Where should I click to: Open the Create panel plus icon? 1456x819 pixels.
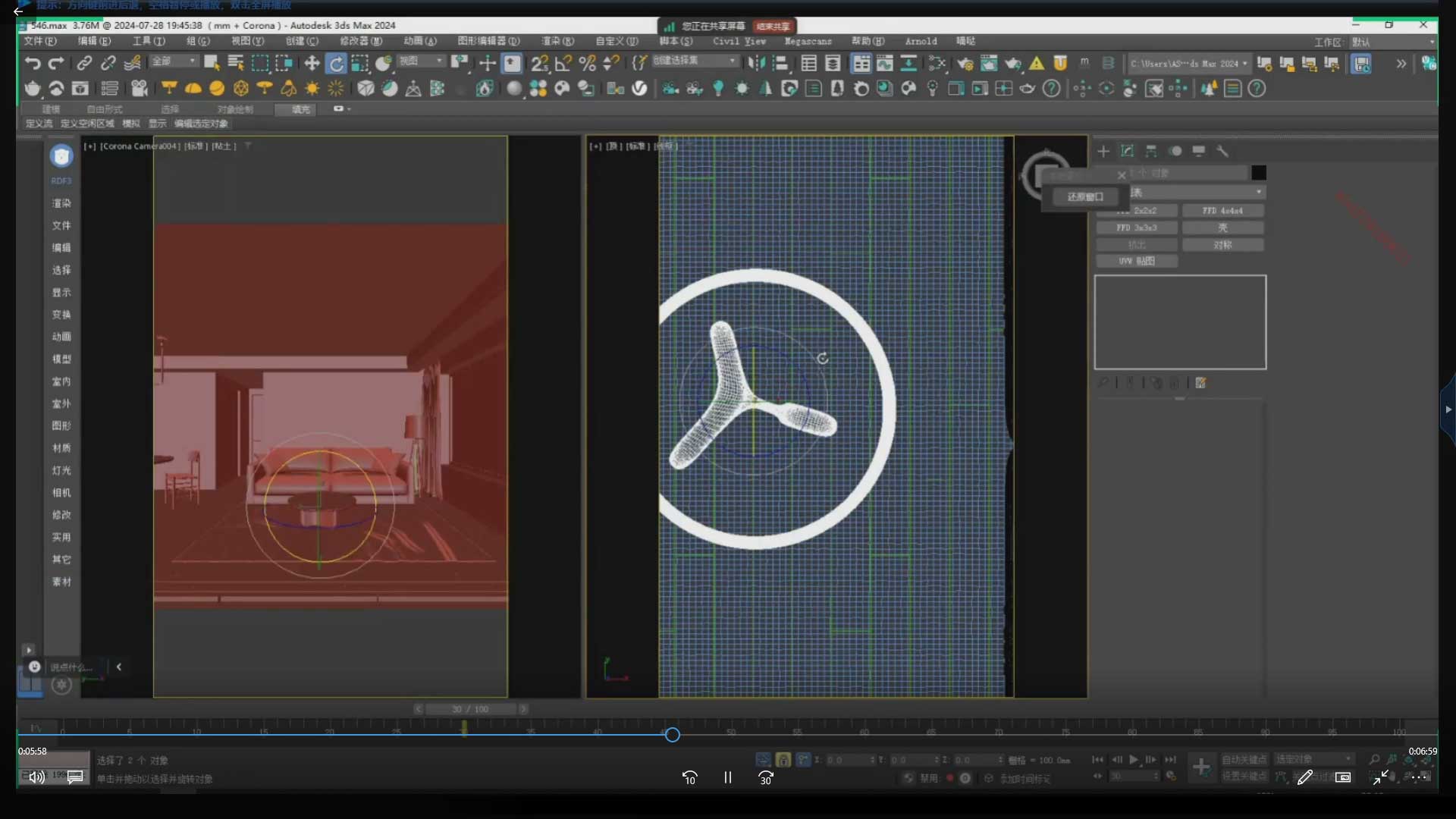pos(1103,151)
